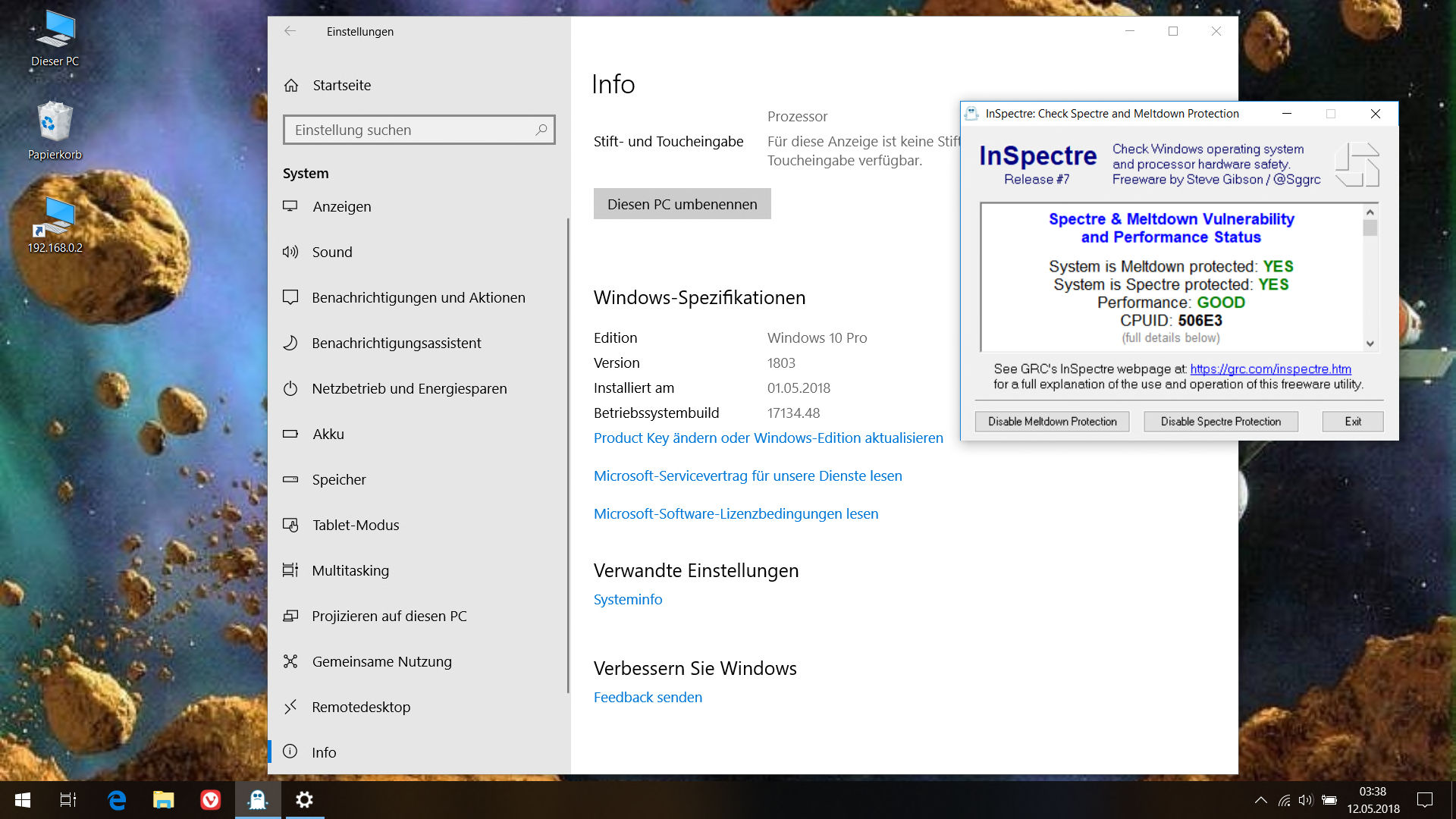Open the Vivaldi browser from taskbar

(x=210, y=799)
